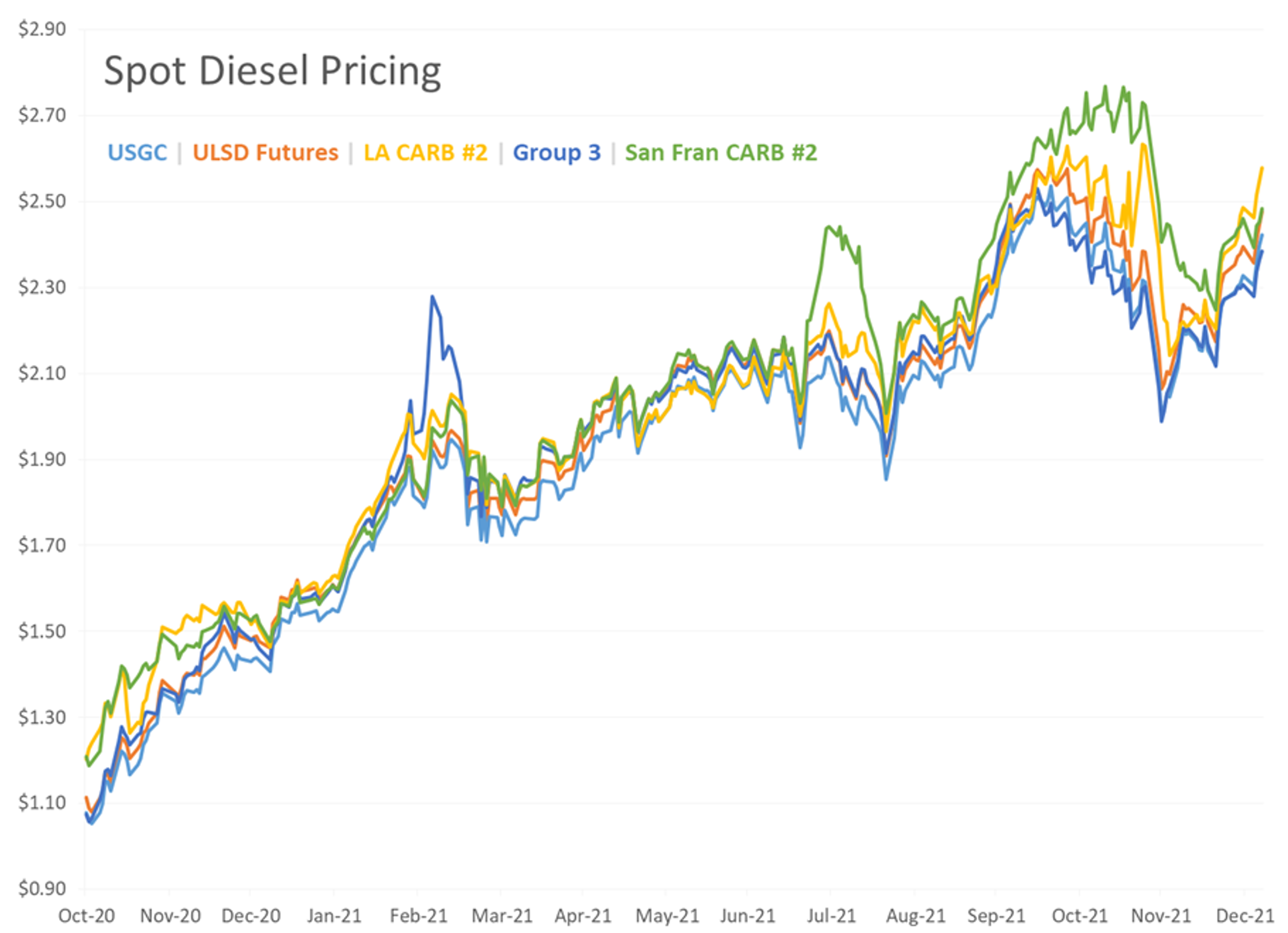Click the $0.90 y-axis label
This screenshot has width=1288, height=933.
tap(42, 888)
